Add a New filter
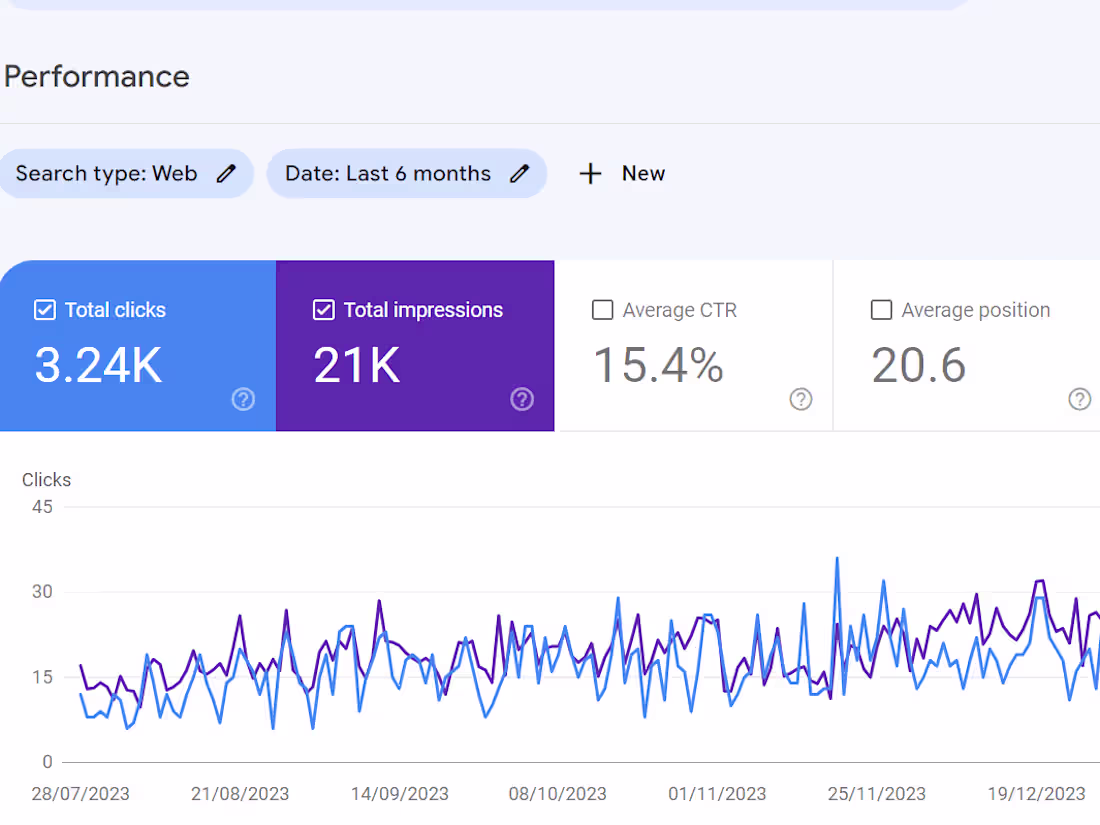Screen dimensions: 1100x825 [x=643, y=174]
